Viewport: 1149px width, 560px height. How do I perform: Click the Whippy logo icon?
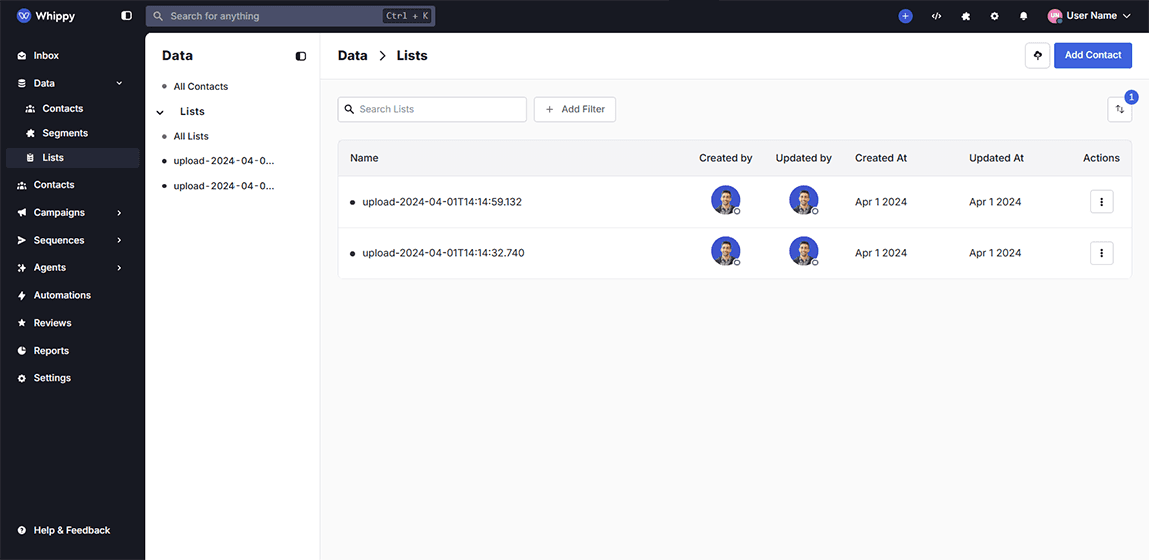[23, 15]
